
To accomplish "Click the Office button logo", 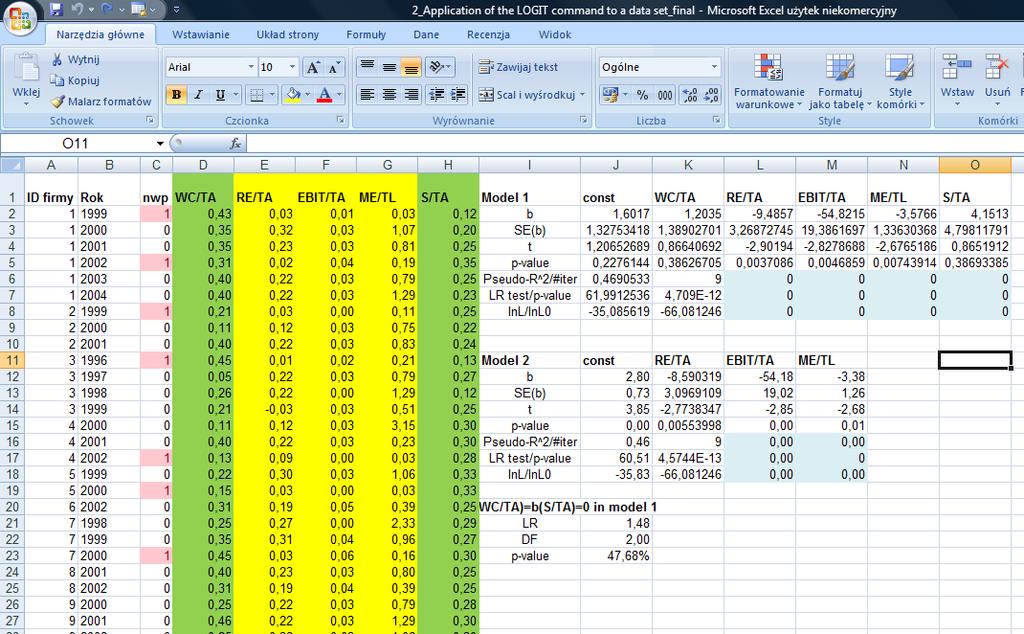I will (19, 18).
